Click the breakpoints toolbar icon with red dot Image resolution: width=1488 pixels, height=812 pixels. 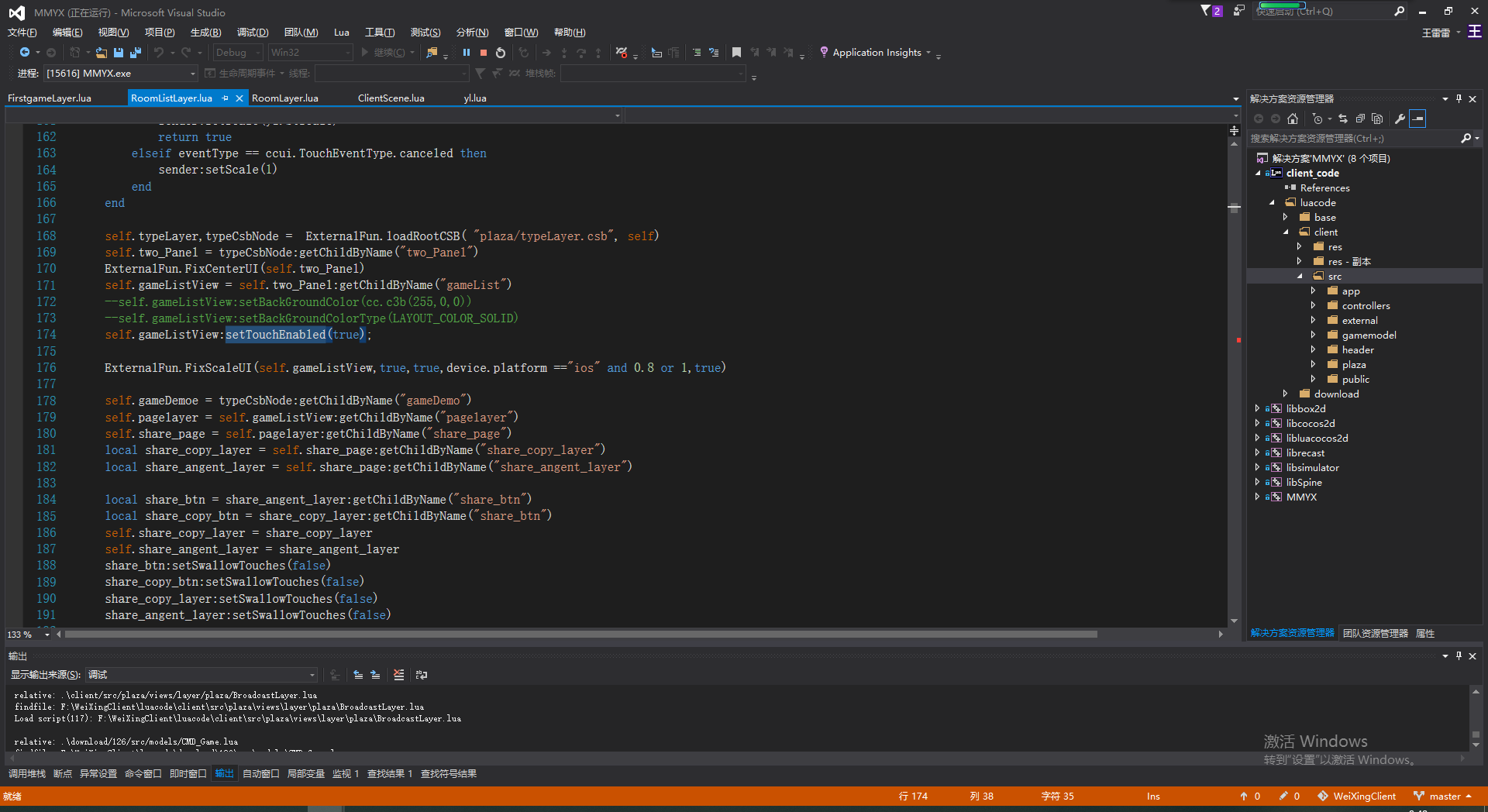point(622,53)
